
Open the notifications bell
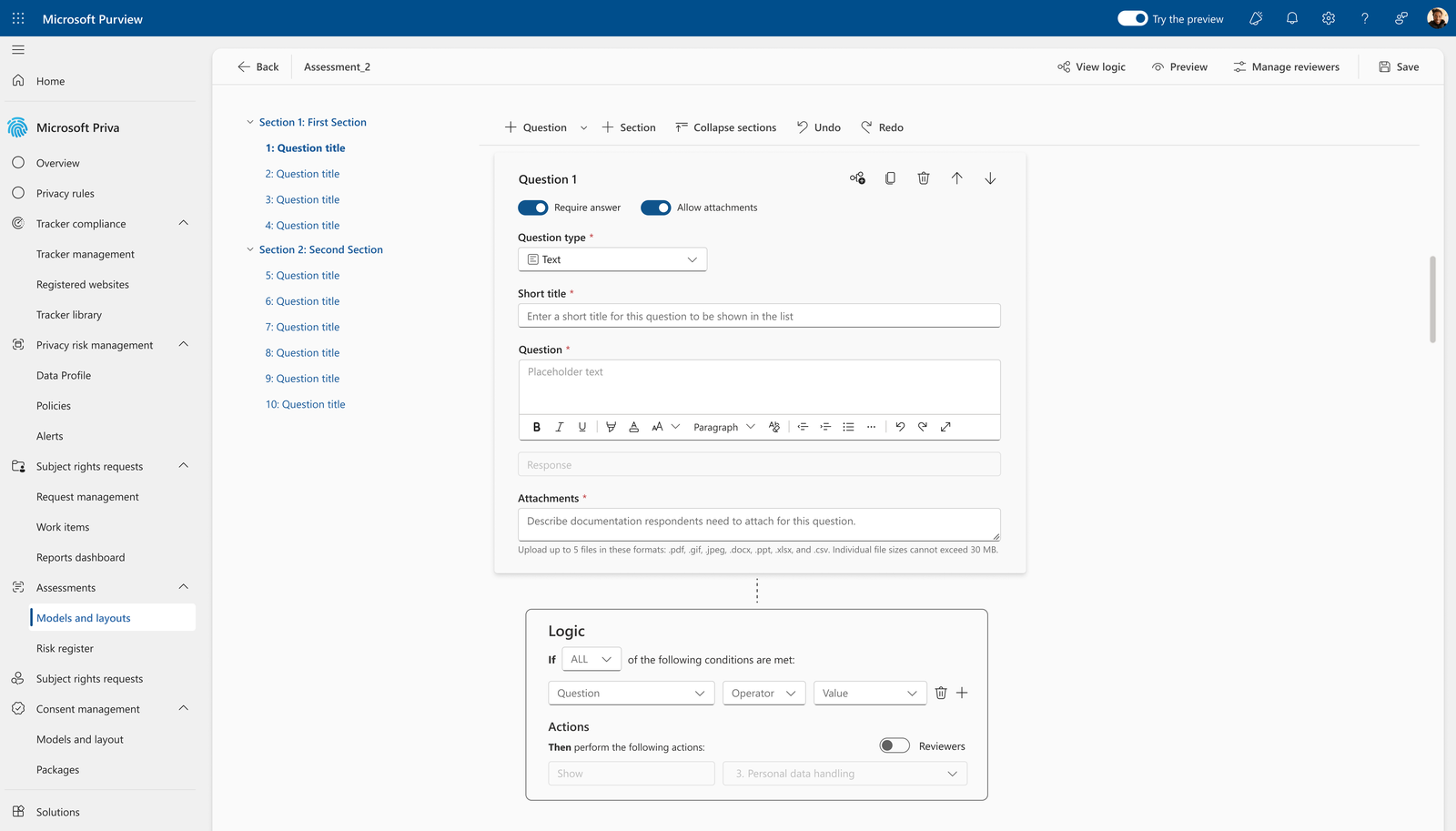coord(1292,18)
